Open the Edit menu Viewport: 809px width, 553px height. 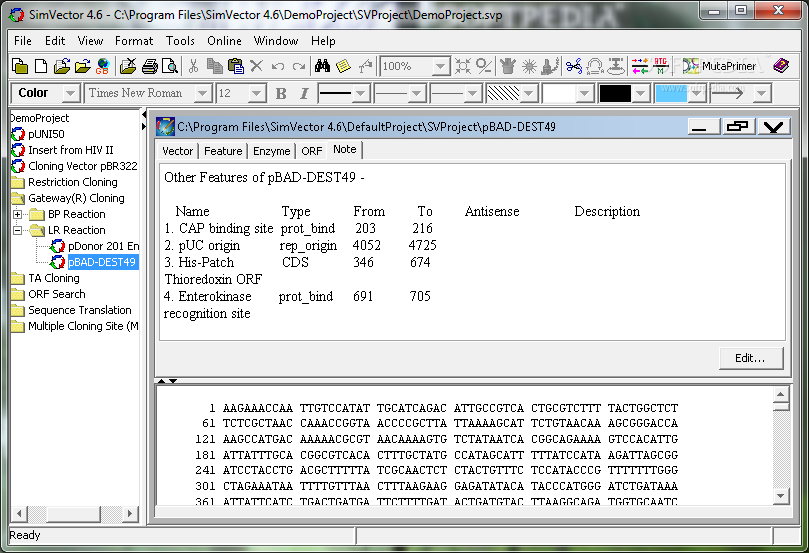[55, 41]
